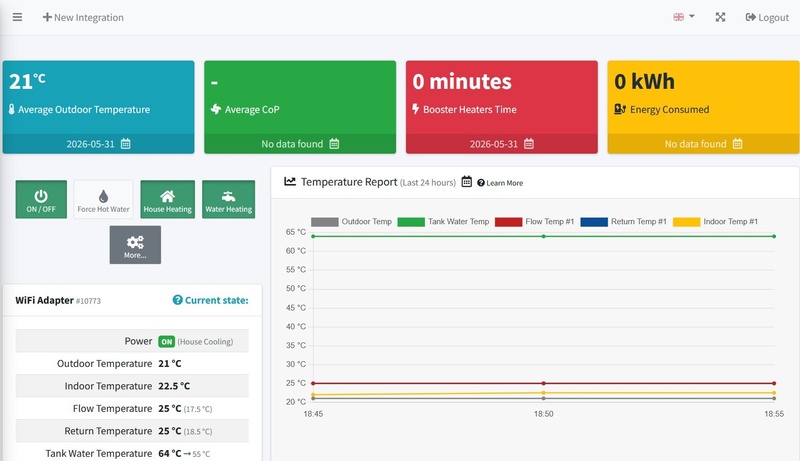The width and height of the screenshot is (800, 461).
Task: Toggle Tank Water Temp legend swatch
Action: (411, 222)
